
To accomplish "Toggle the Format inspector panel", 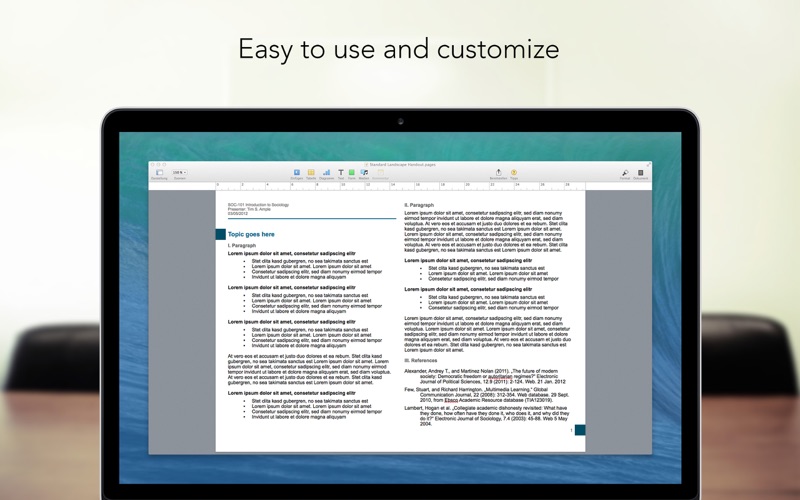I will [625, 172].
